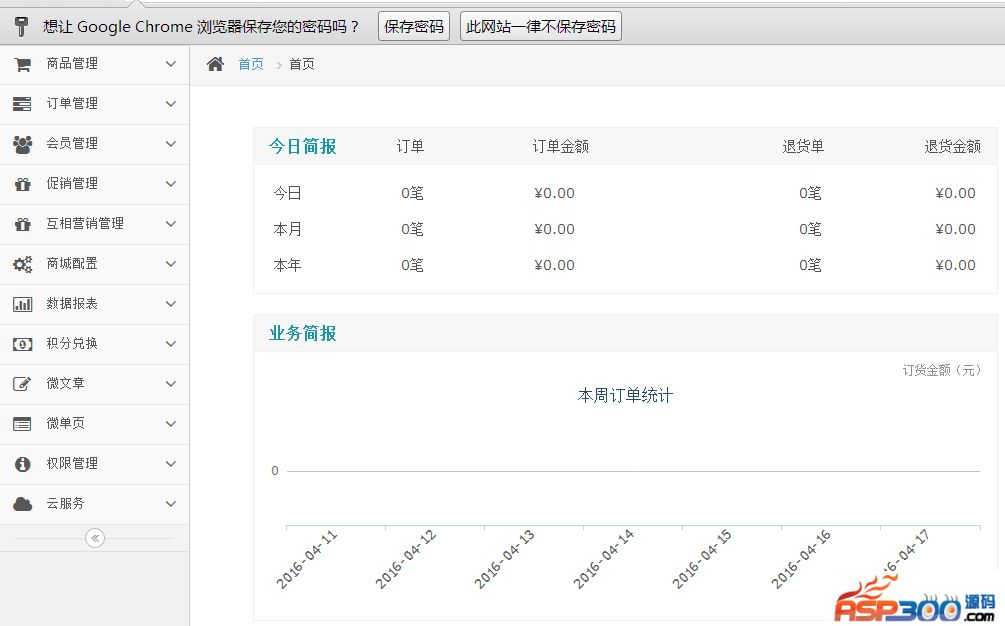Click the 订单管理 list icon

pos(22,104)
